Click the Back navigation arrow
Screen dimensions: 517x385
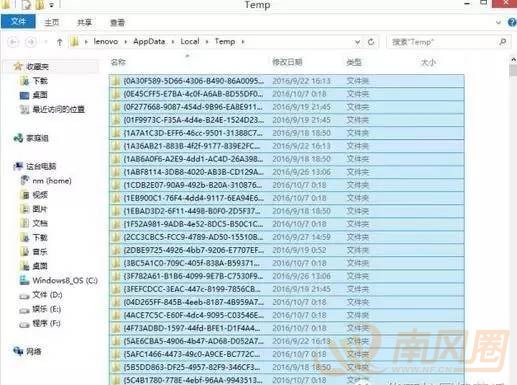click(13, 42)
